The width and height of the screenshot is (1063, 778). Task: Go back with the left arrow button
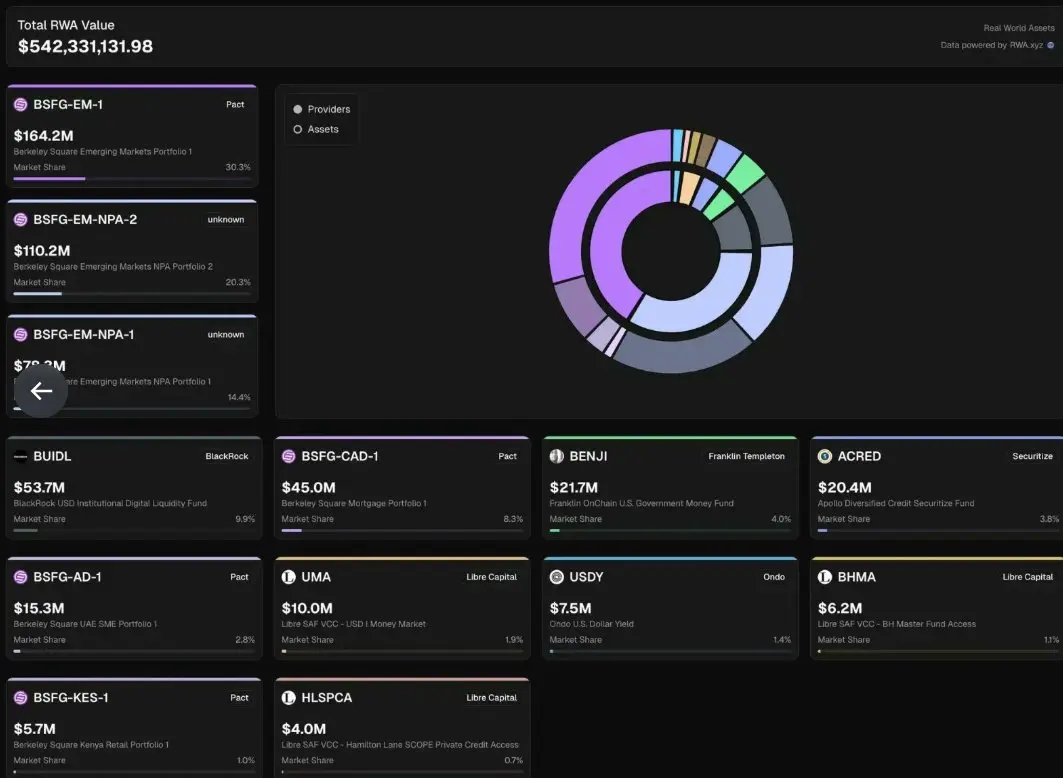pyautogui.click(x=41, y=391)
